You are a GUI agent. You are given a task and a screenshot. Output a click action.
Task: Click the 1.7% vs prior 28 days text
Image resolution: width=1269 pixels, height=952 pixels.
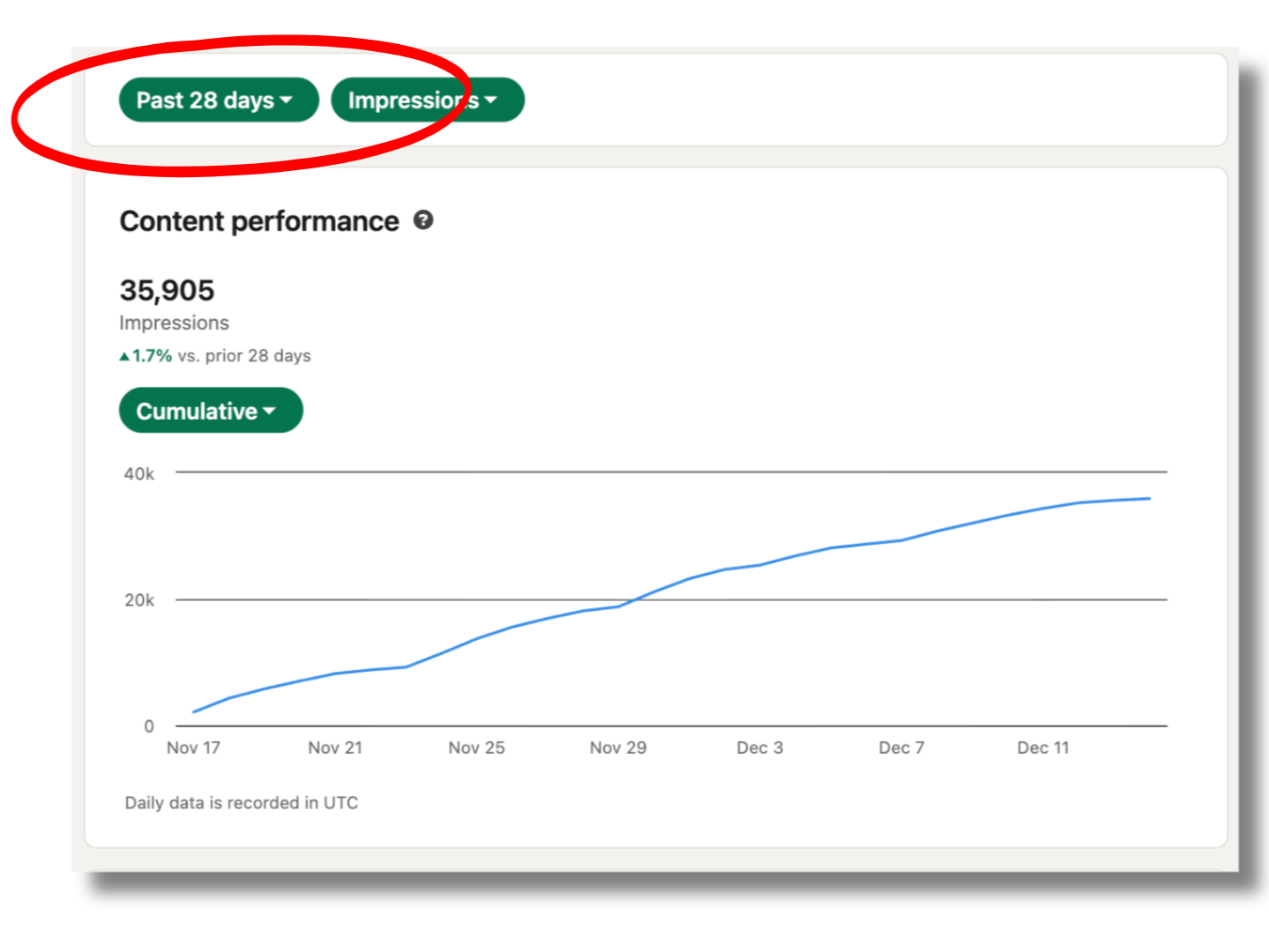(x=215, y=355)
